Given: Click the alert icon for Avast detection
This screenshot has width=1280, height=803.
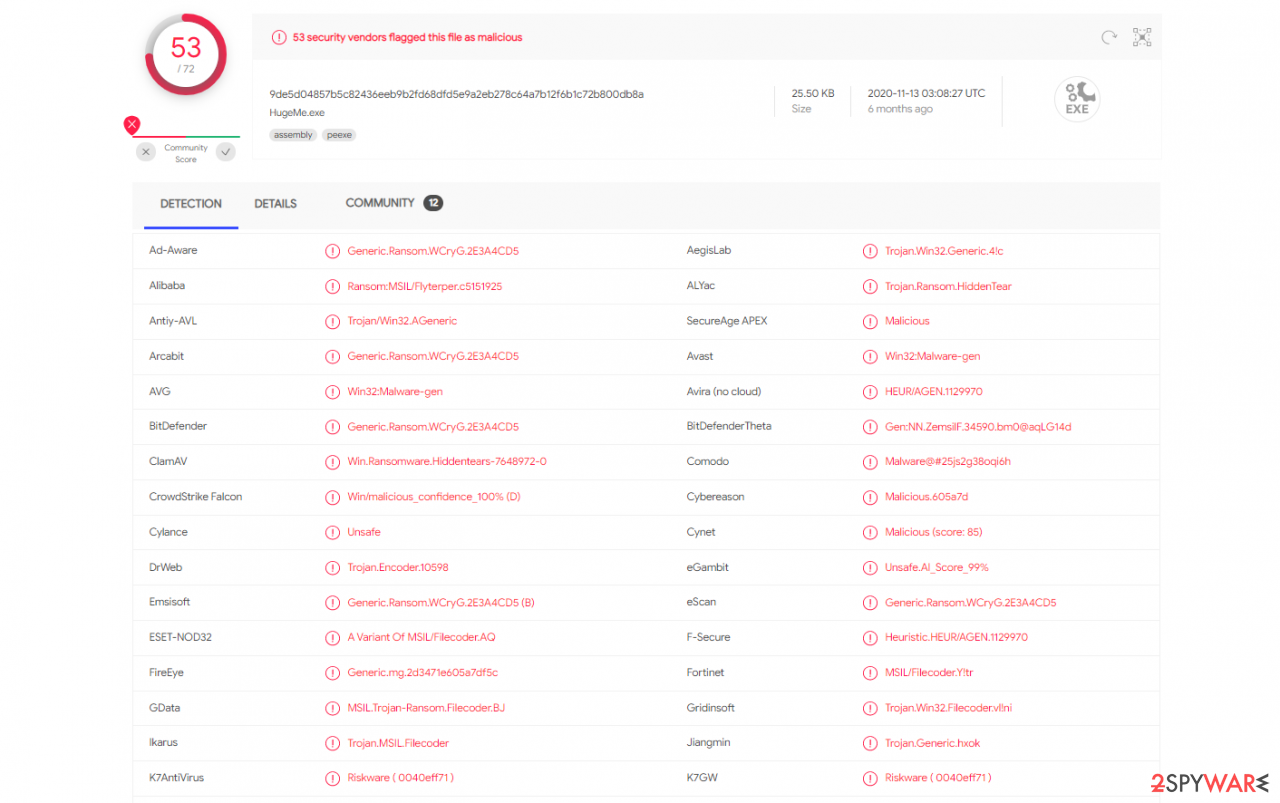Looking at the screenshot, I should (870, 356).
